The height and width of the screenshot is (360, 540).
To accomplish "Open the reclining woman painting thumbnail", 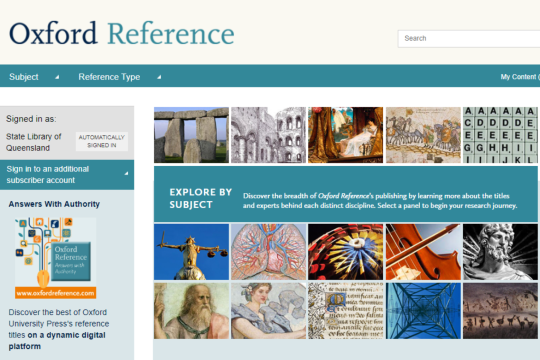I will (x=345, y=135).
